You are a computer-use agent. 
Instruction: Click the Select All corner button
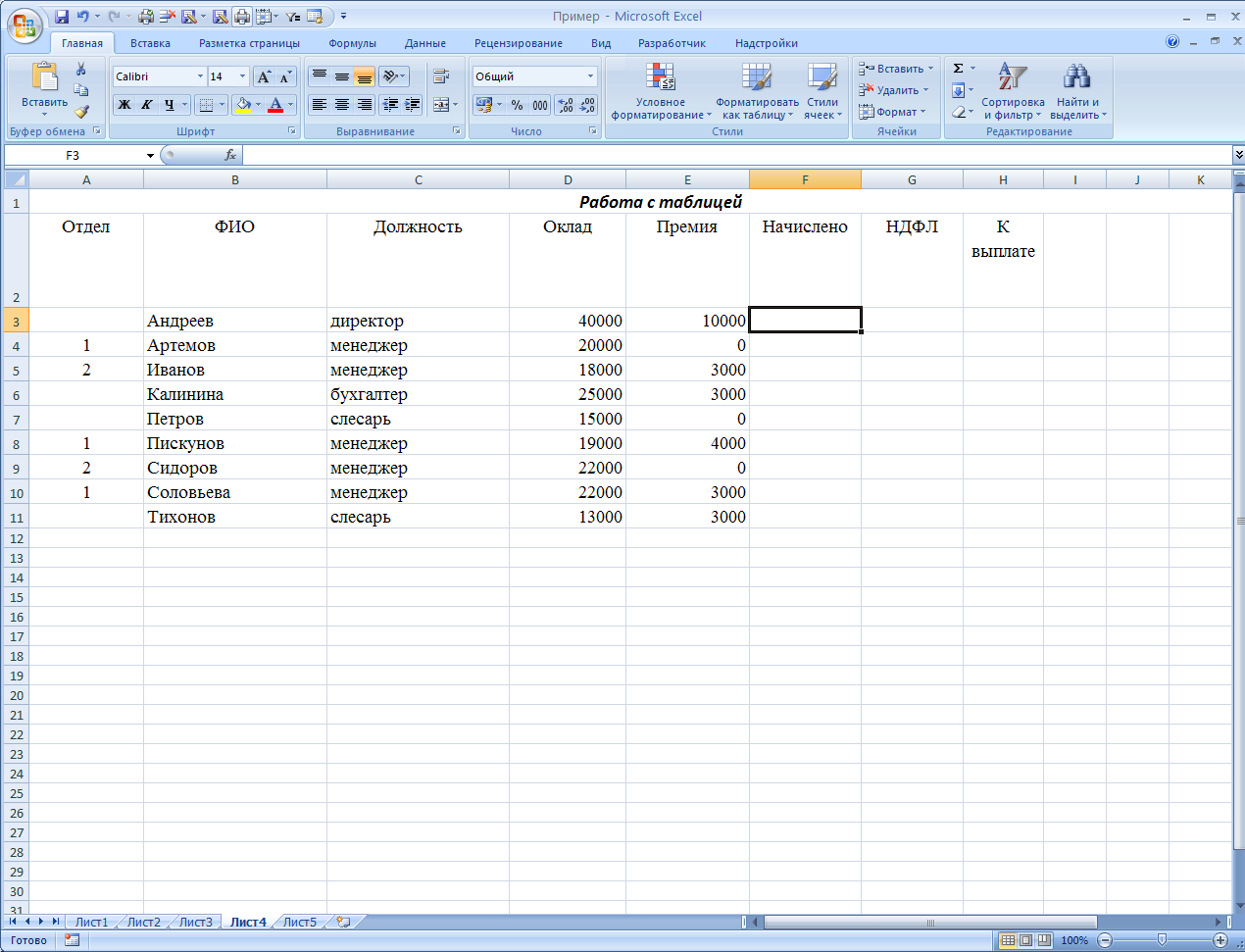tap(17, 179)
